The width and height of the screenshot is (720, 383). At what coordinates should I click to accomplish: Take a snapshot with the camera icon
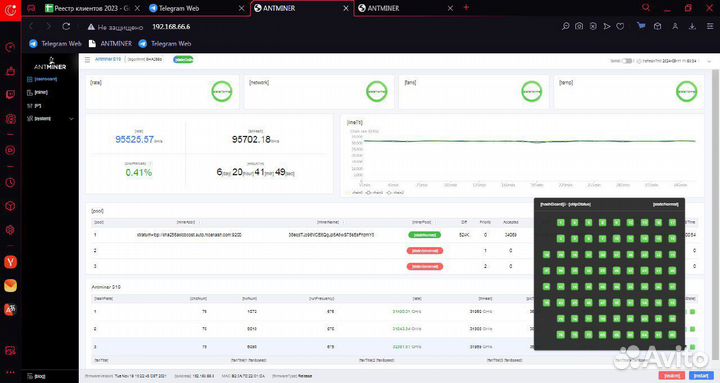pos(579,27)
